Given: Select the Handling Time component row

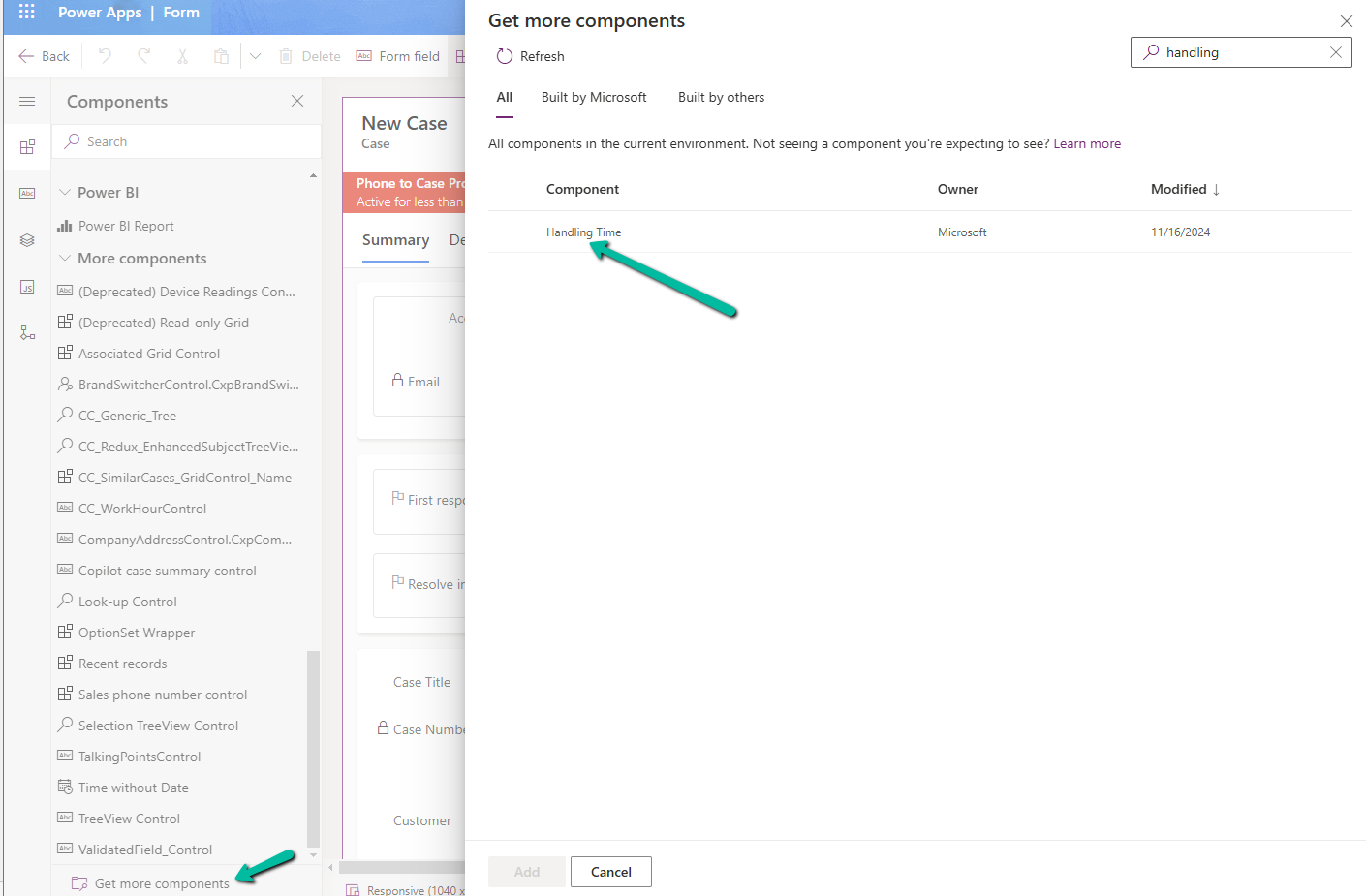Looking at the screenshot, I should point(583,232).
